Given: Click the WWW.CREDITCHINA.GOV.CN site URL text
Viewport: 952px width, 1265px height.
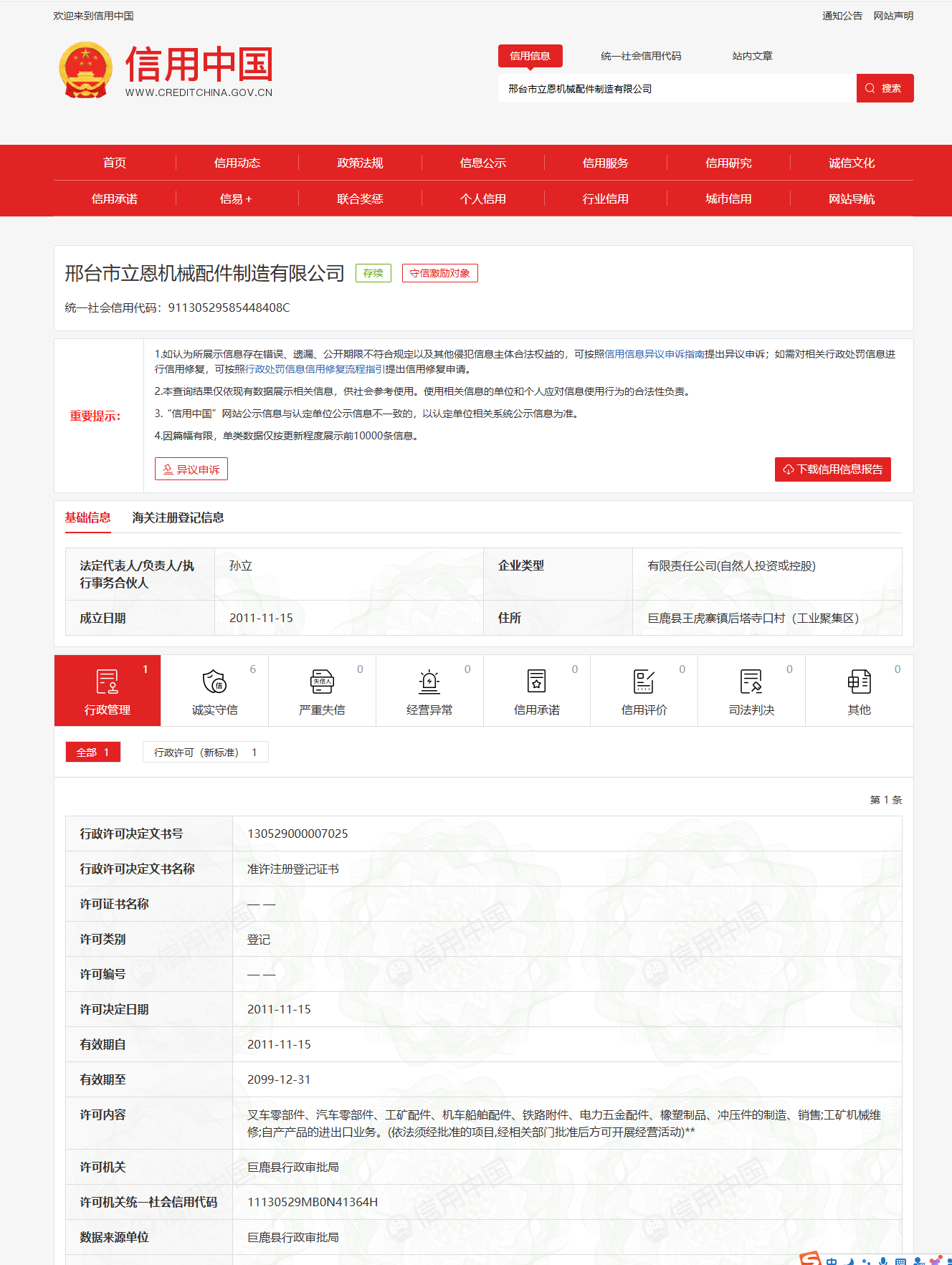Looking at the screenshot, I should 199,92.
